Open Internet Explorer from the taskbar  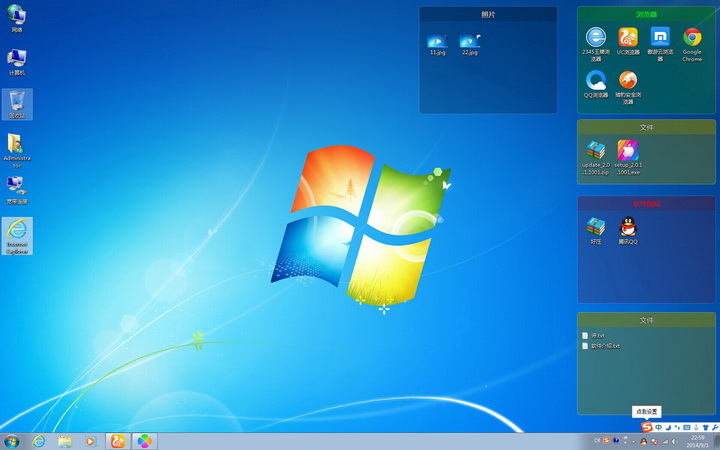(x=39, y=442)
